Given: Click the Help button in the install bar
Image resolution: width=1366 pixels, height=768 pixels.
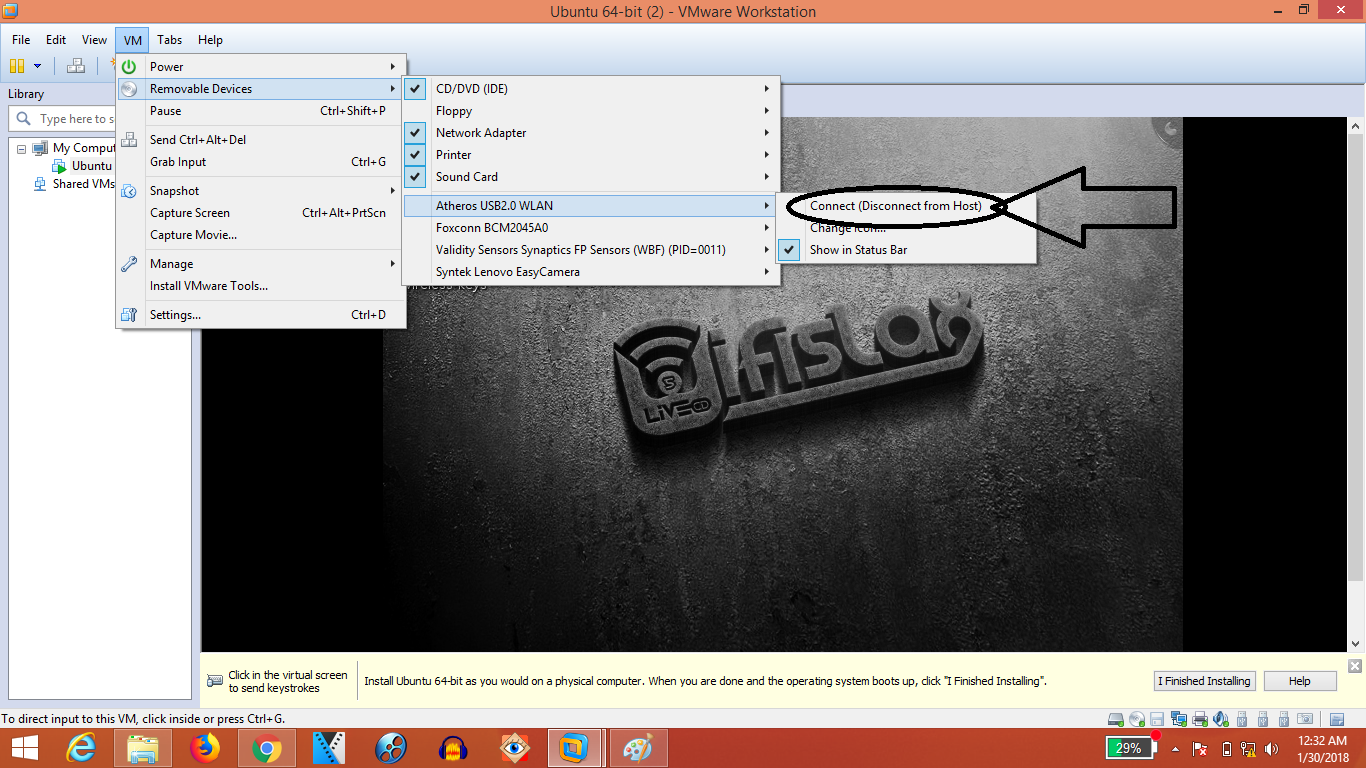Looking at the screenshot, I should pyautogui.click(x=1300, y=681).
